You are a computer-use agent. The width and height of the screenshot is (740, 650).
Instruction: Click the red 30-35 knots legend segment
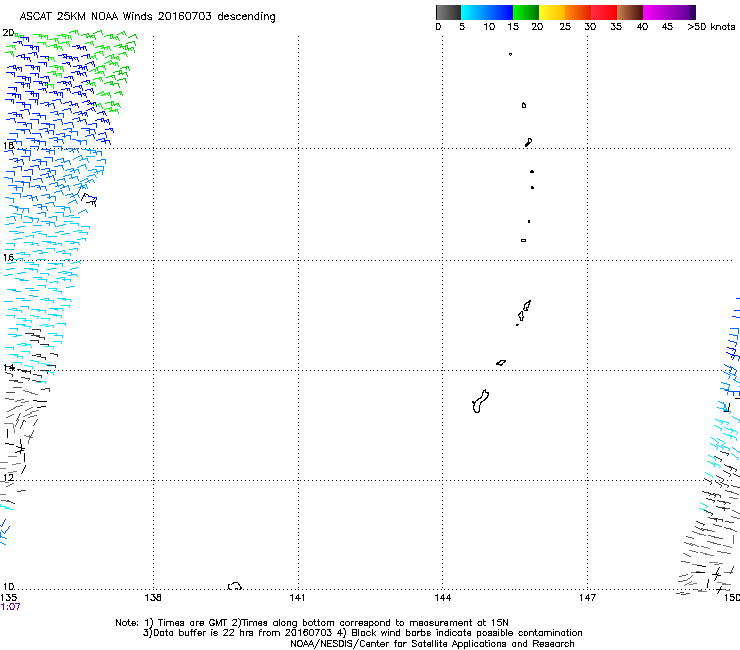pyautogui.click(x=604, y=12)
